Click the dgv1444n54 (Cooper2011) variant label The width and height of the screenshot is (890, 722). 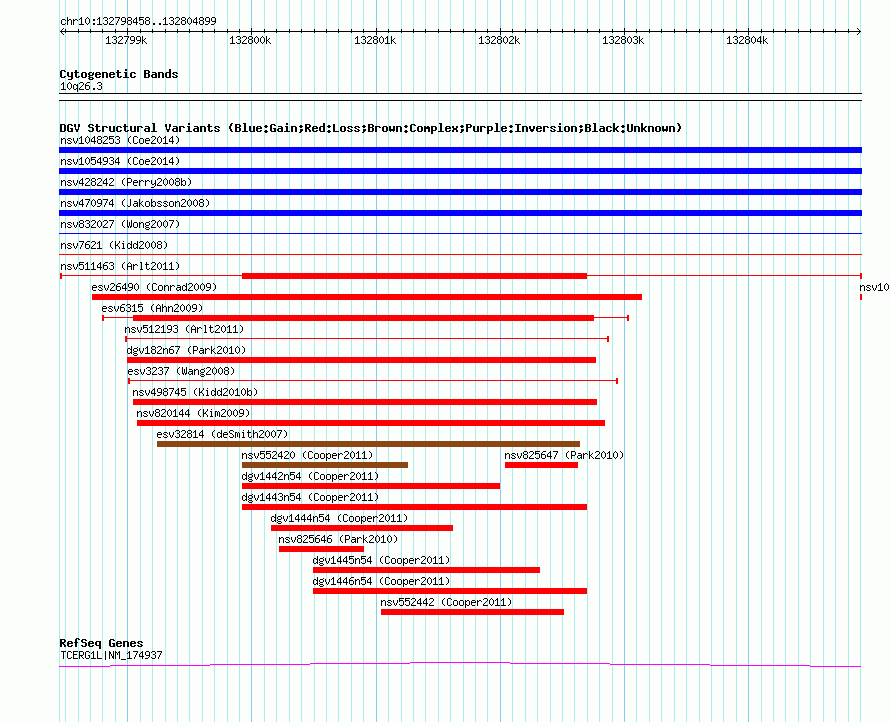[339, 518]
